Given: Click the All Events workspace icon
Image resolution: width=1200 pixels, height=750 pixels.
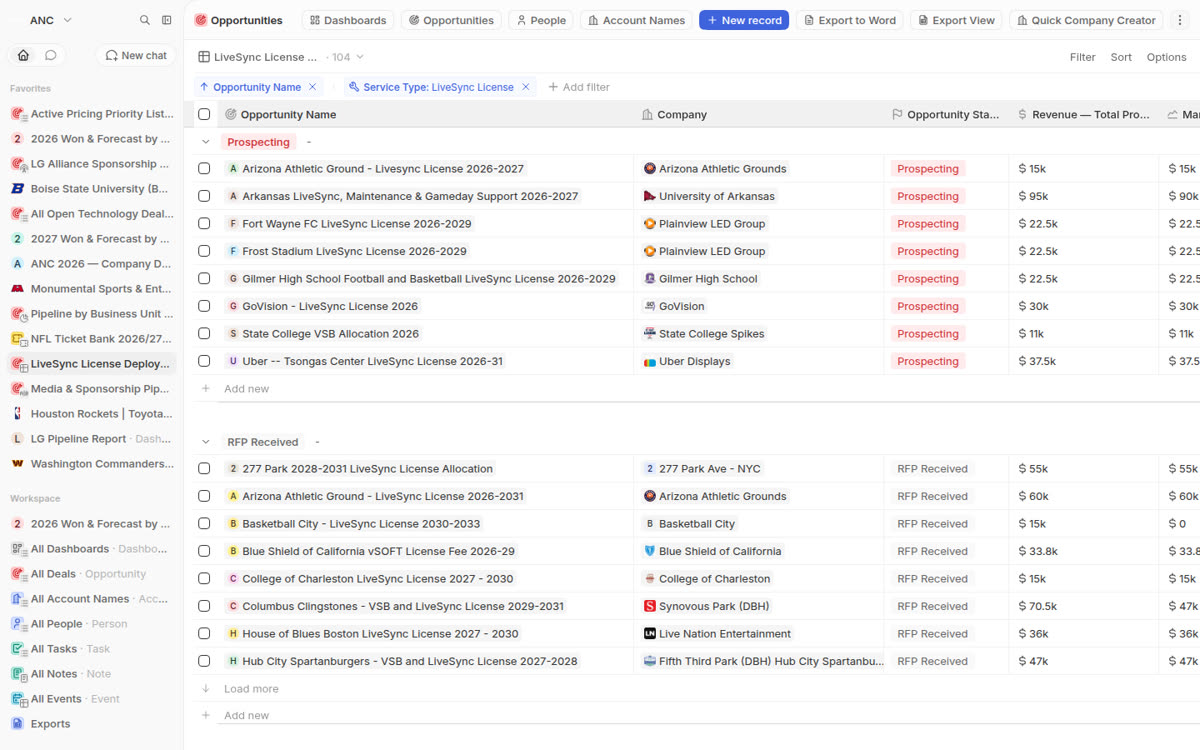Looking at the screenshot, I should pos(17,698).
